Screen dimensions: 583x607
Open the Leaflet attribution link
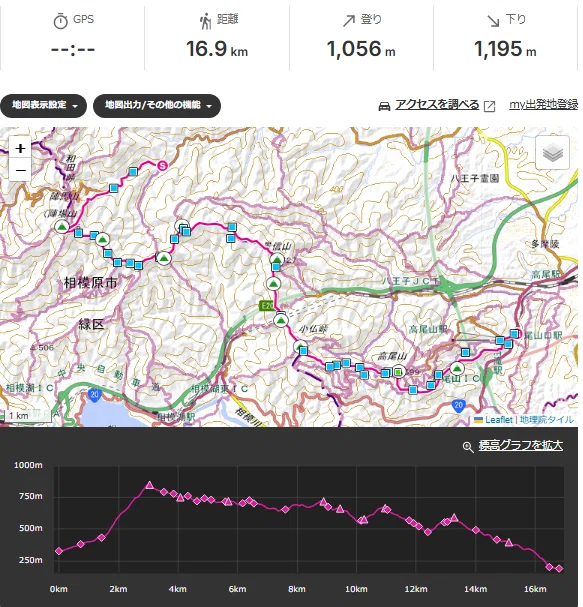tap(498, 420)
